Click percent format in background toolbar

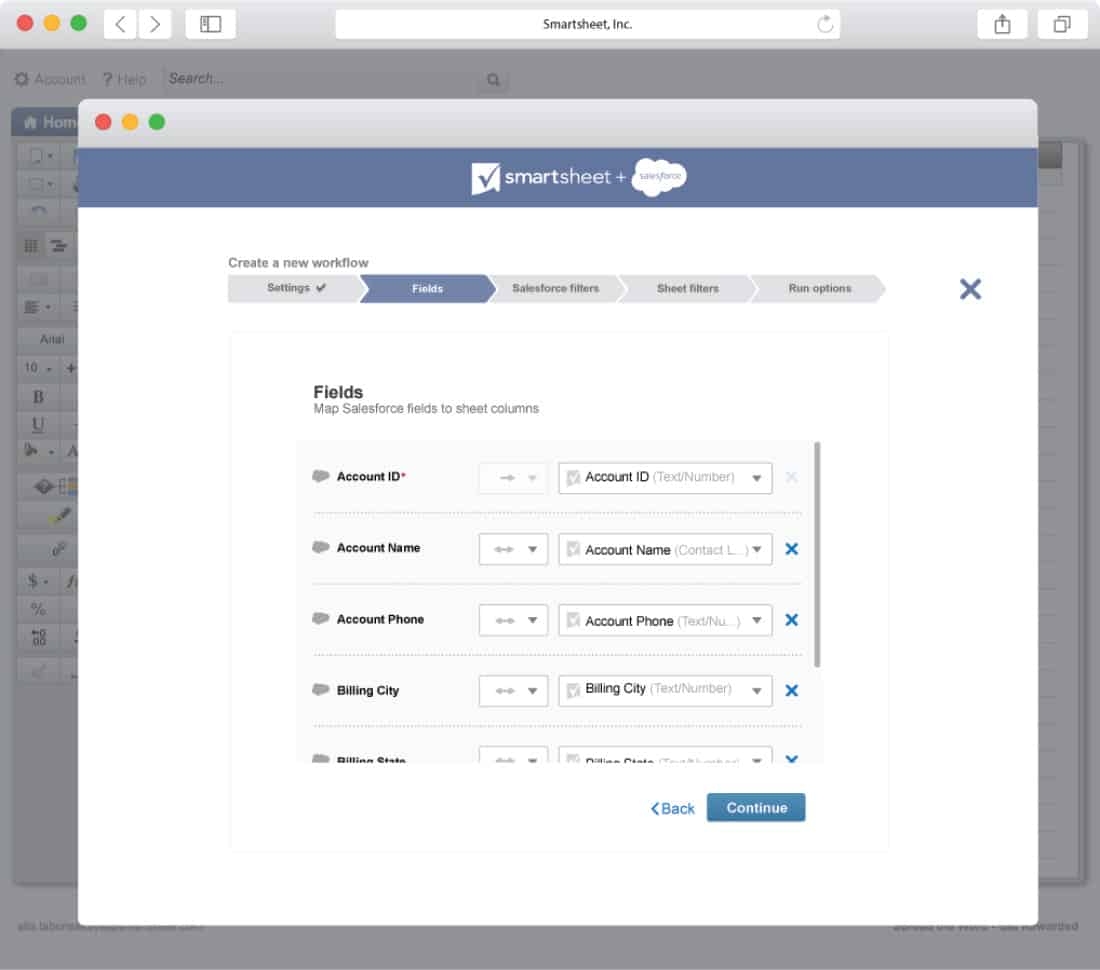39,609
